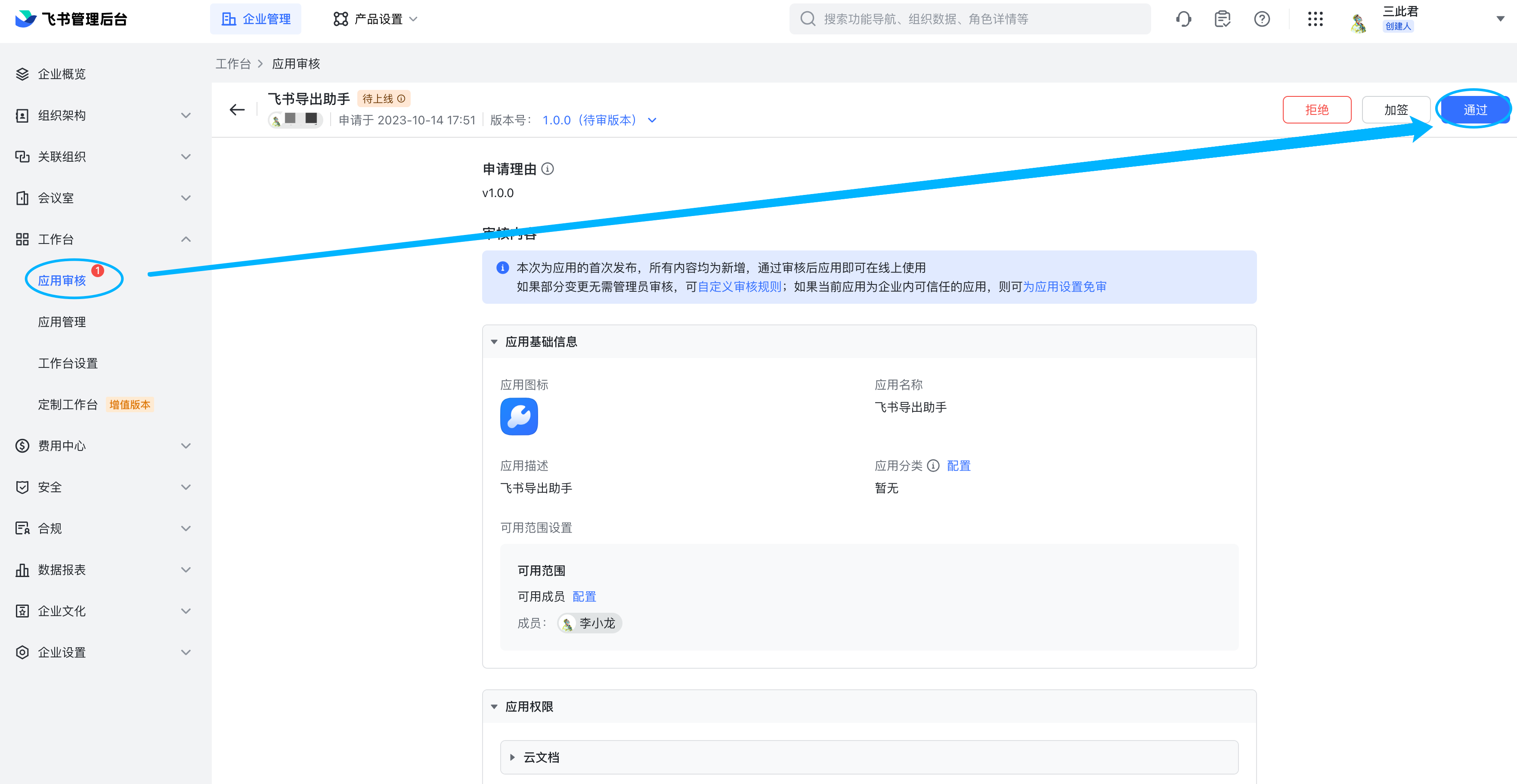Screen dimensions: 1517x784
Task: Select 应用管理 in the sidebar
Action: (62, 322)
